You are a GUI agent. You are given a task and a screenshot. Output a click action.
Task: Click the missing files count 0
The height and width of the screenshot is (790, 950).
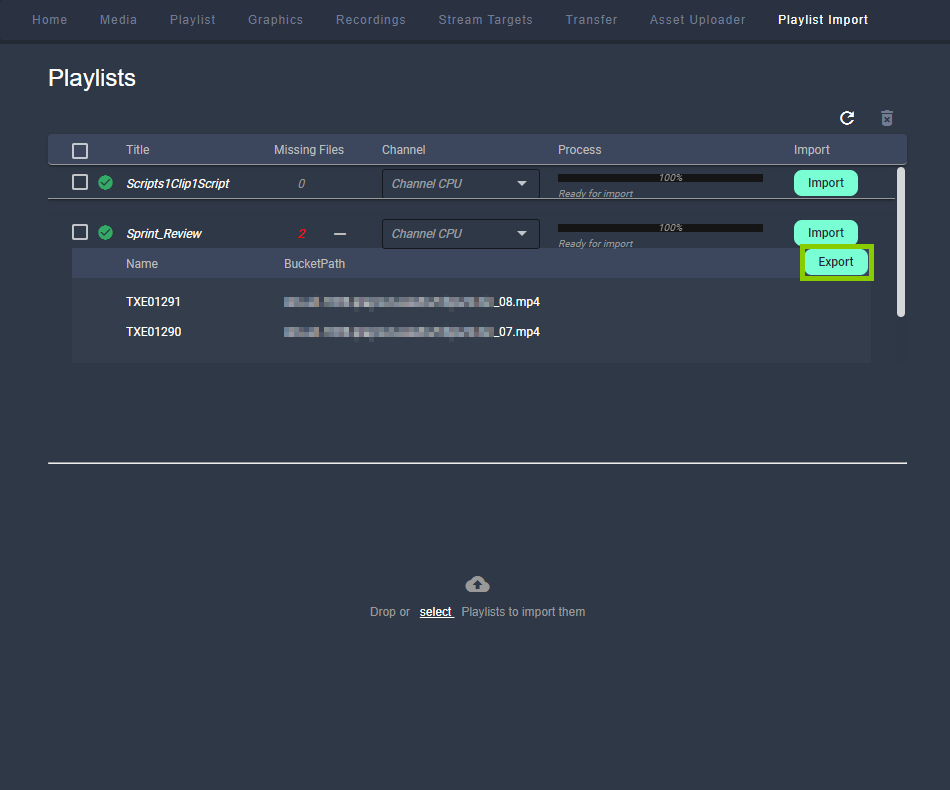point(302,184)
